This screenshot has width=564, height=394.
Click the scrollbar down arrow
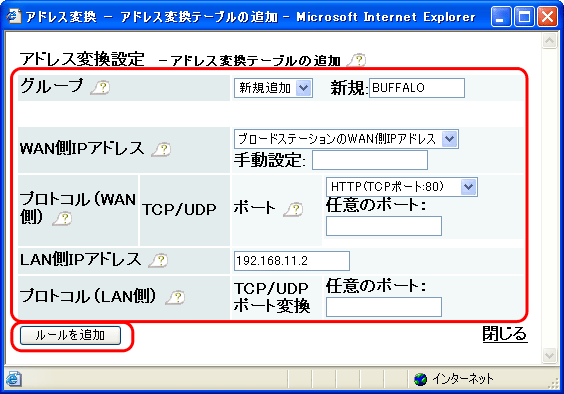point(549,355)
